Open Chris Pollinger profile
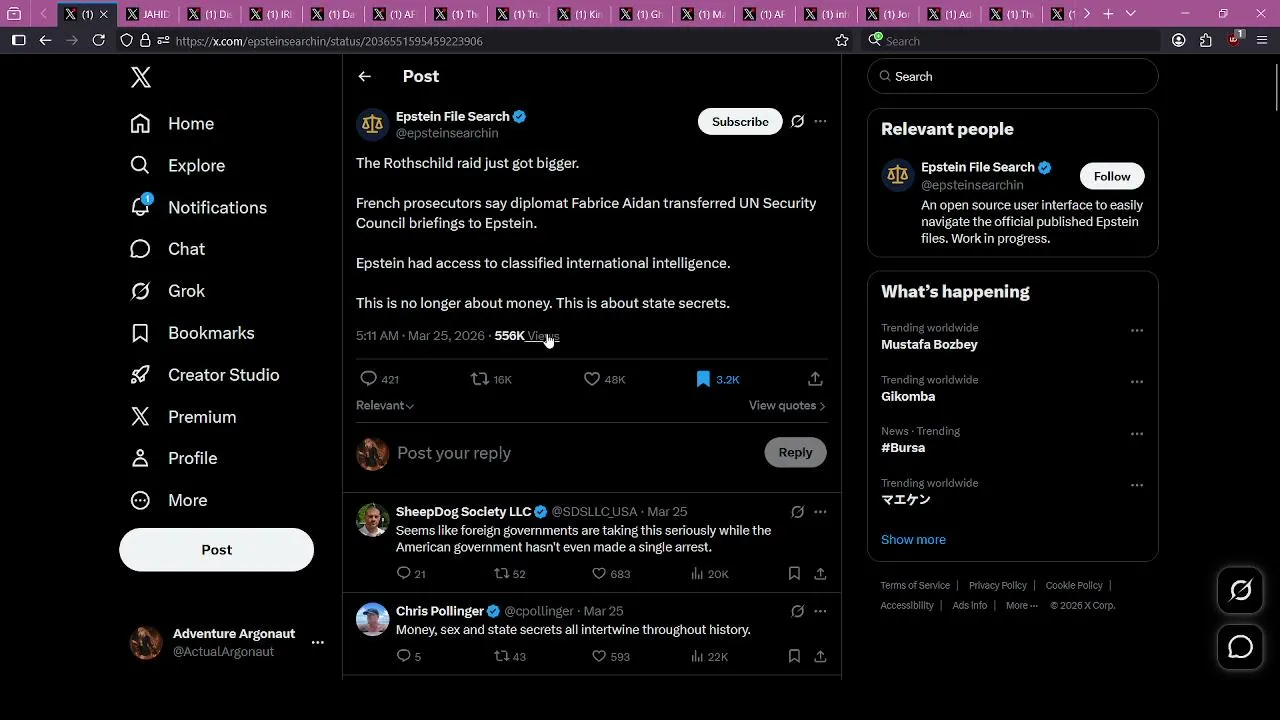The width and height of the screenshot is (1280, 720). 440,611
